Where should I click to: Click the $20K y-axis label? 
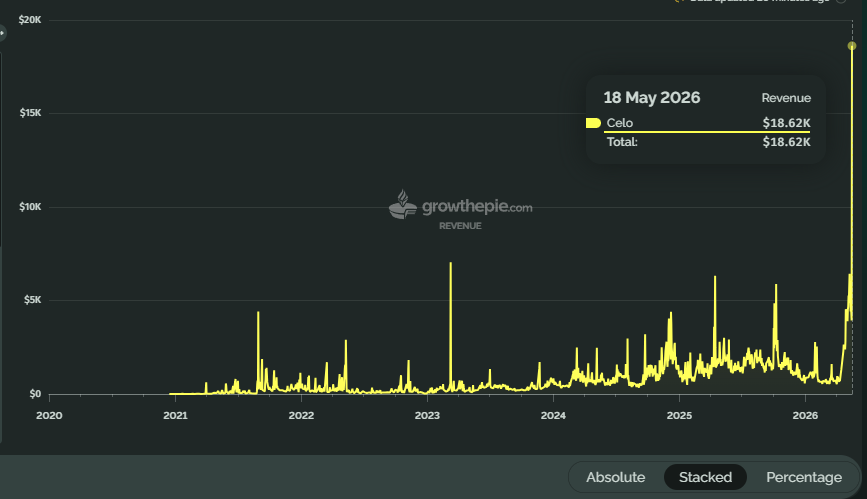(x=30, y=20)
